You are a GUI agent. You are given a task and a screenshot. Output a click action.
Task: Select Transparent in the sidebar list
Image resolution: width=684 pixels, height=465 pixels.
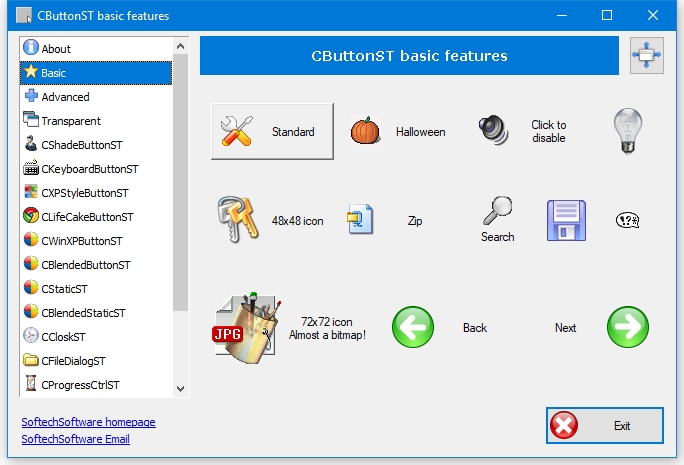tap(96, 120)
